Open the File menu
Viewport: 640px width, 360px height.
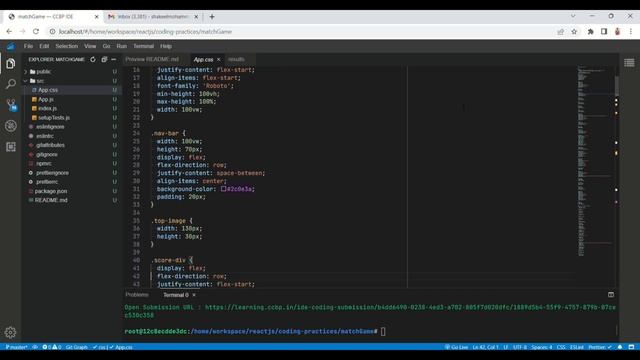(x=28, y=46)
